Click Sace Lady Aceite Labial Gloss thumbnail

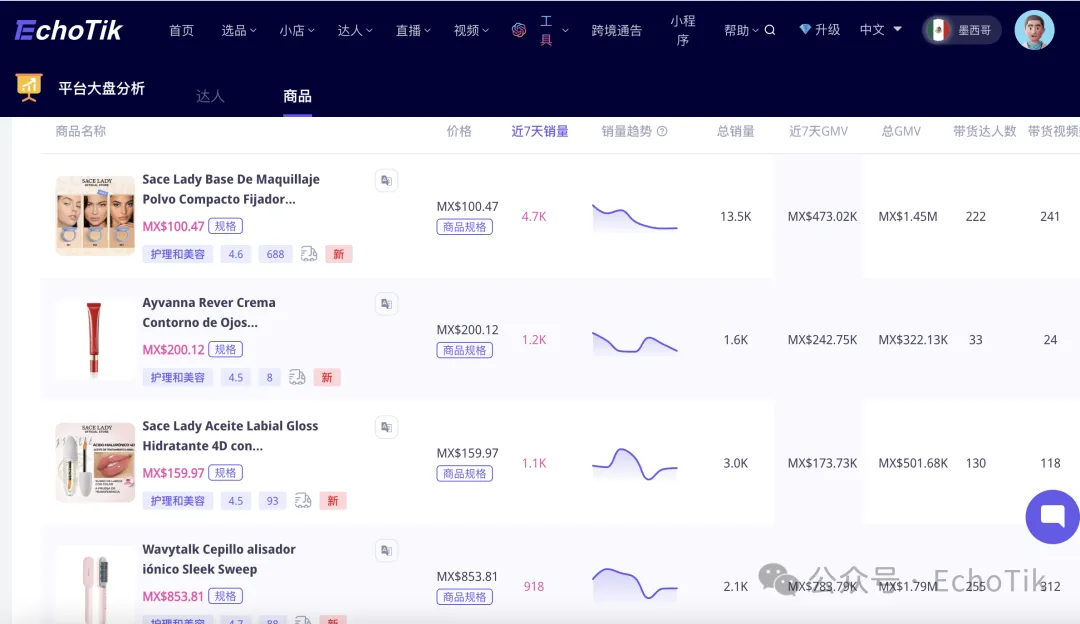point(95,462)
